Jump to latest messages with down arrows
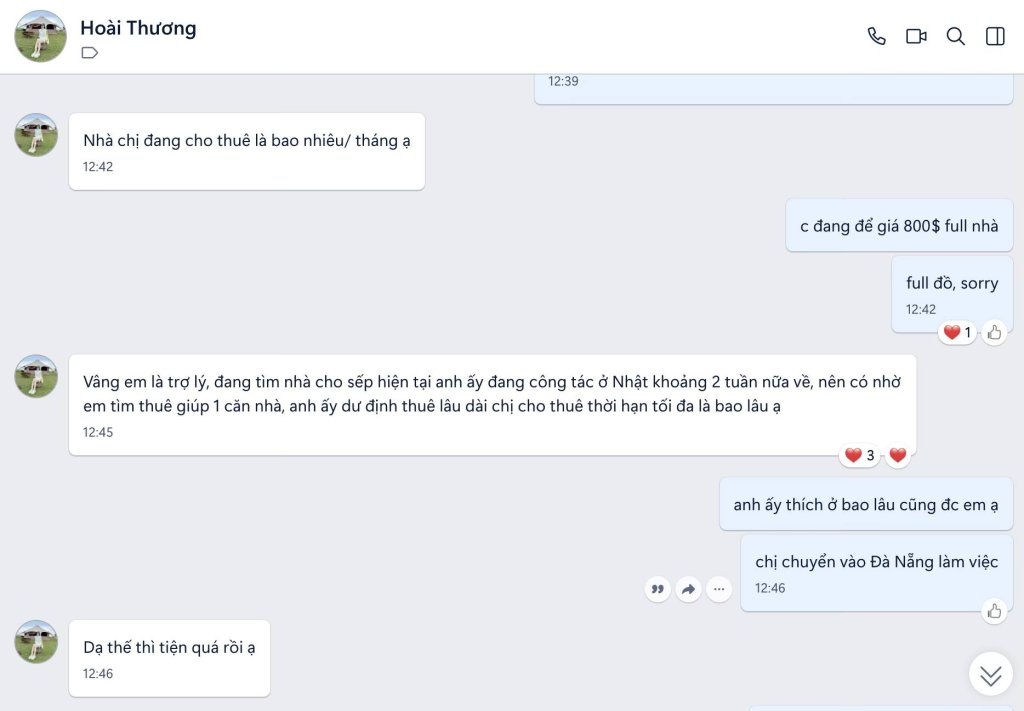 991,674
